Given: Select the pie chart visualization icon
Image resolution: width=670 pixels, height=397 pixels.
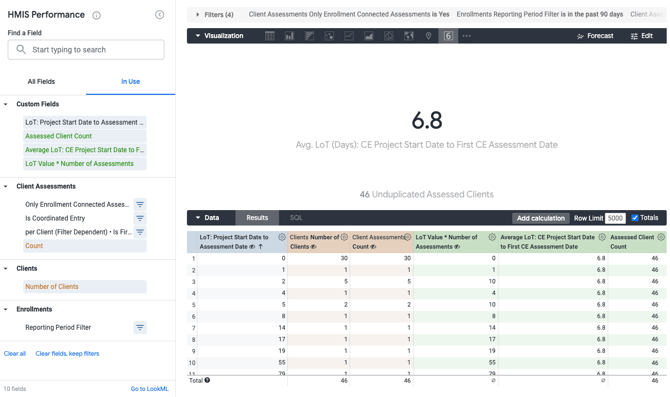Looking at the screenshot, I should 389,36.
